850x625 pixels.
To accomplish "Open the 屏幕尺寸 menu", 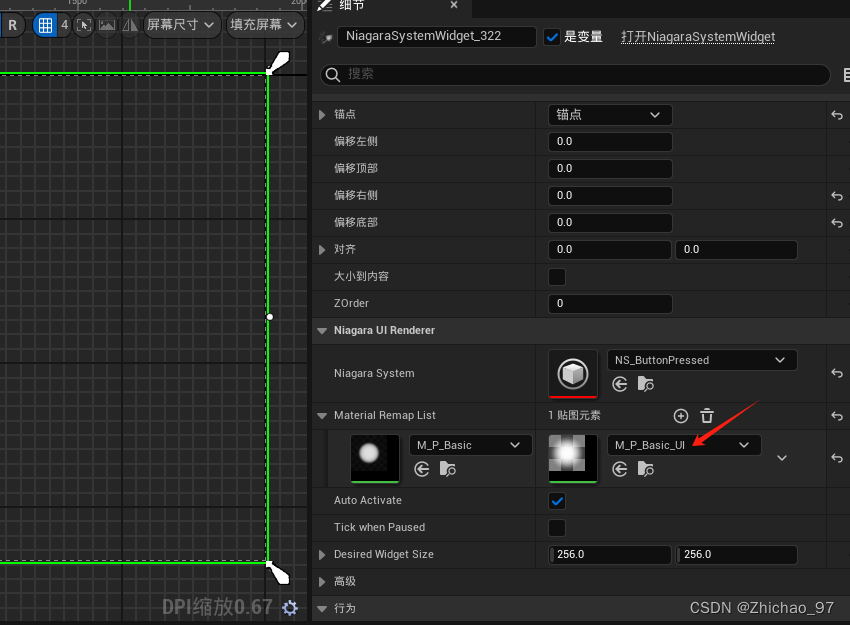I will click(x=181, y=26).
